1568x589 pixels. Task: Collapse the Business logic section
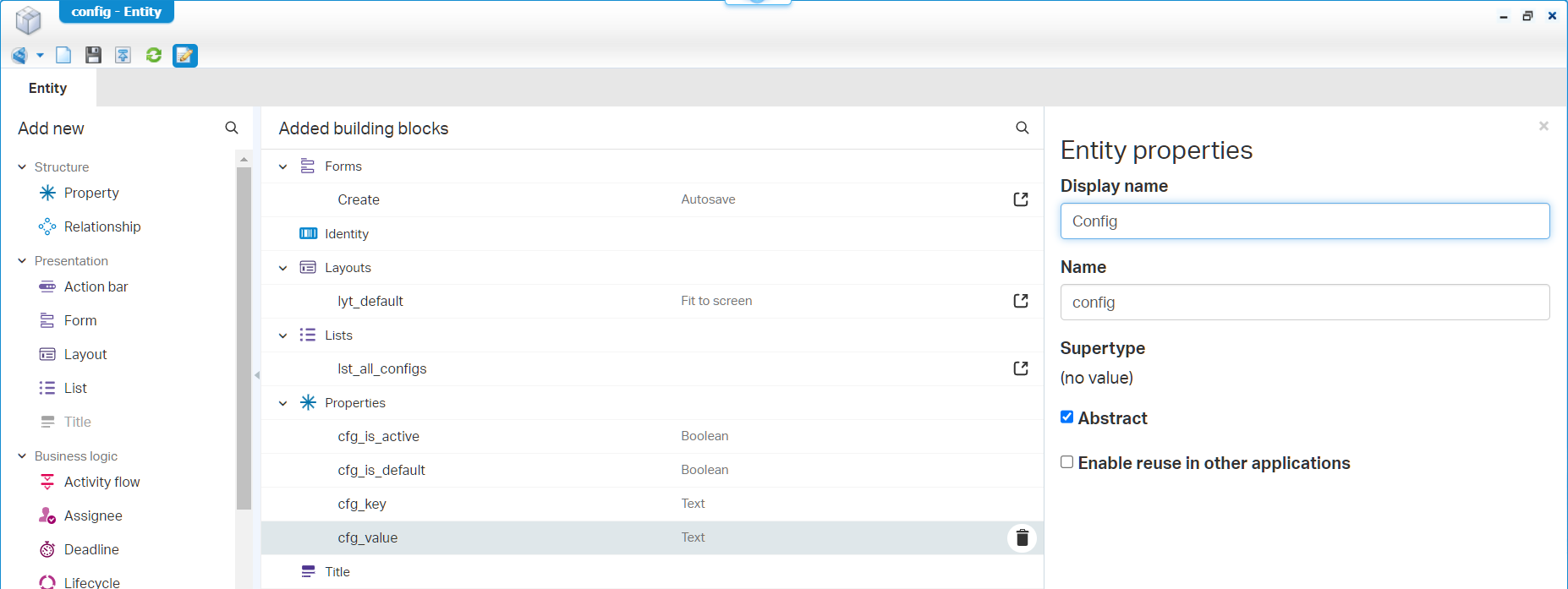click(x=22, y=456)
